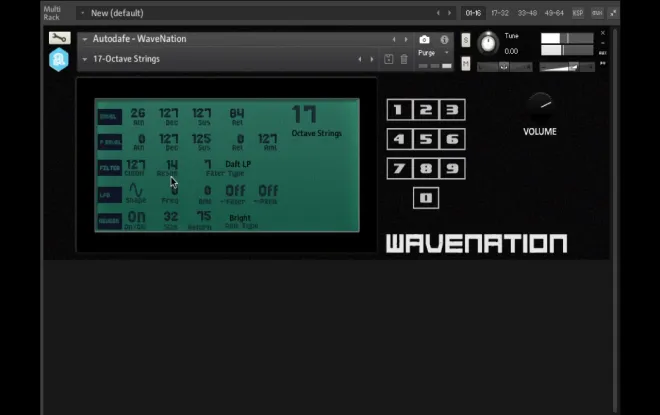The width and height of the screenshot is (660, 415).
Task: Select previous preset before 17-Octave Strings
Action: click(359, 59)
